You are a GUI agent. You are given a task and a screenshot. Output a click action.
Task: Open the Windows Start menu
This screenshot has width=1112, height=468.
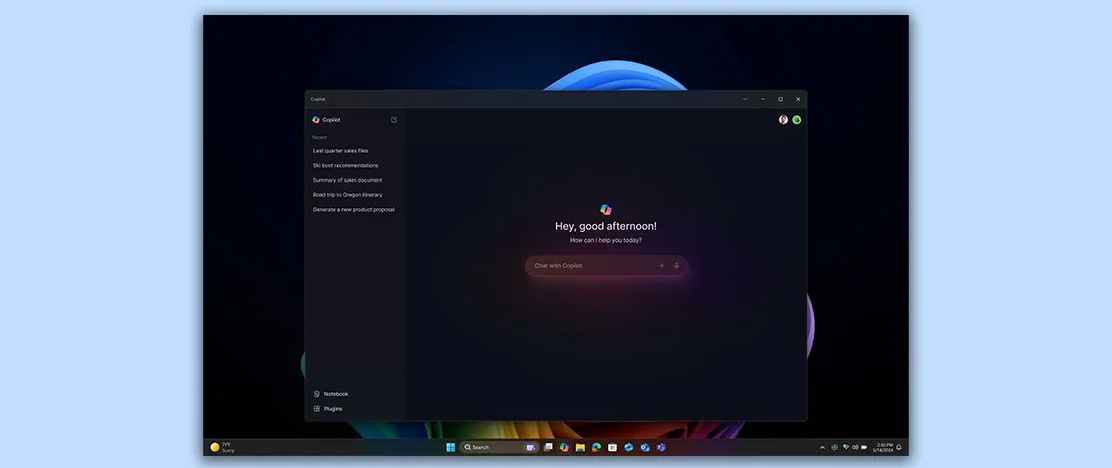tap(450, 447)
